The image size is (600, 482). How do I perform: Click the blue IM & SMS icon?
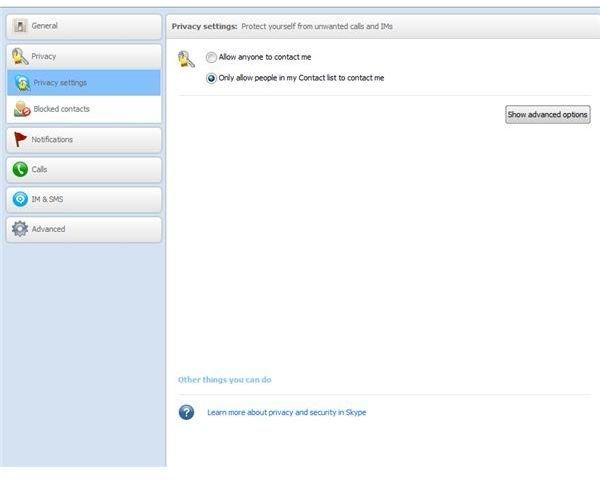coord(20,199)
